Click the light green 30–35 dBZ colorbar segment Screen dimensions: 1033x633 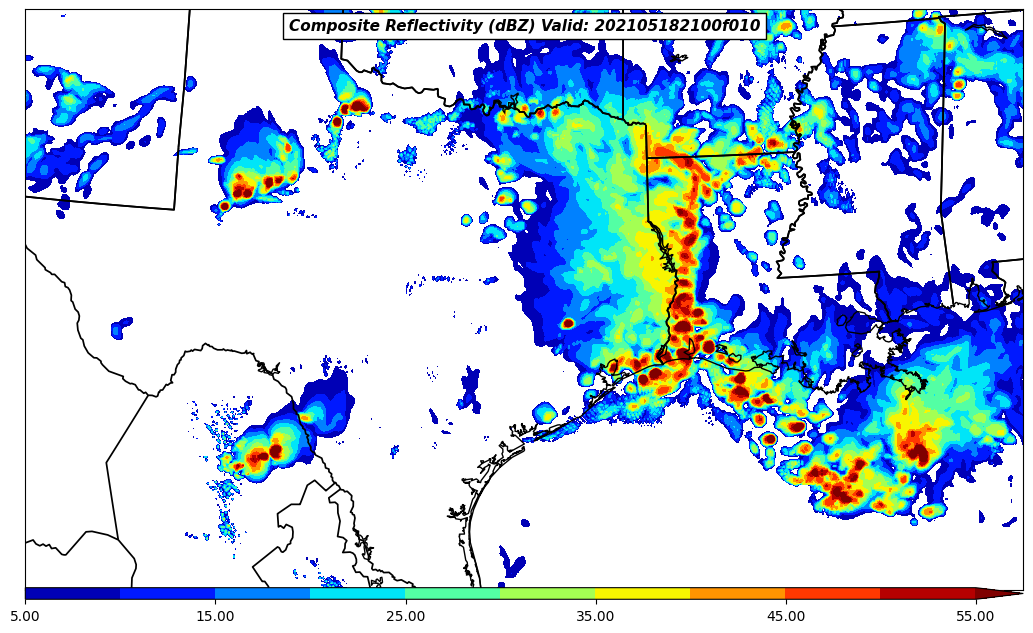pos(547,593)
